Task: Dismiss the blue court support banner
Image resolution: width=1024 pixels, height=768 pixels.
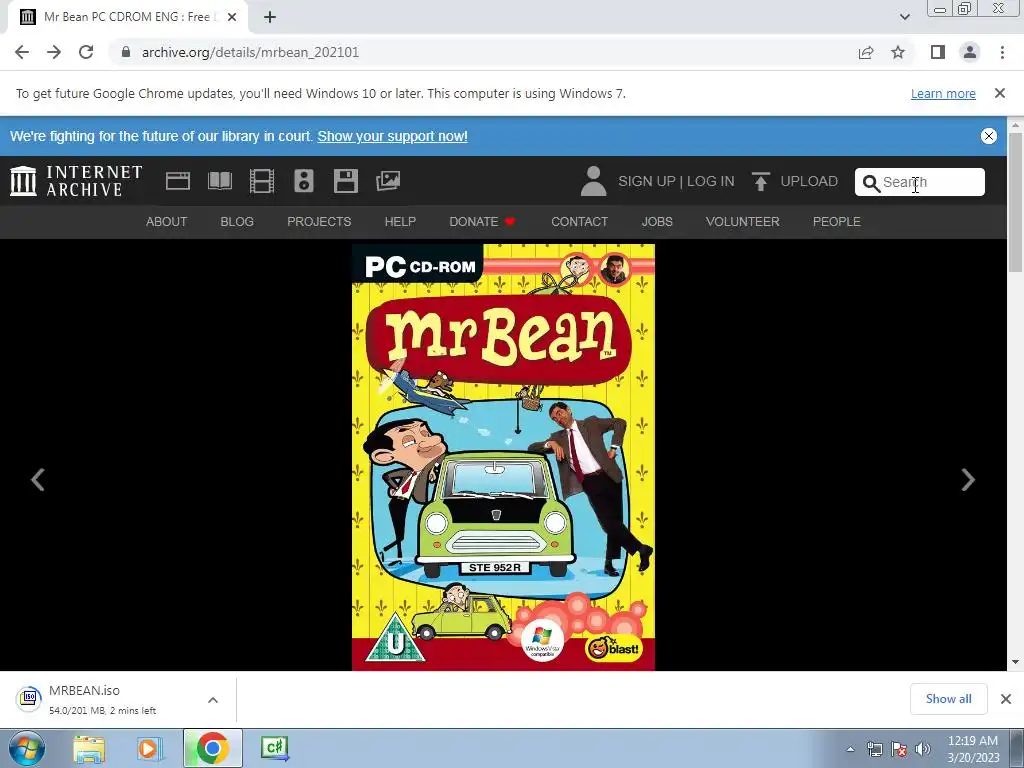Action: click(x=989, y=136)
